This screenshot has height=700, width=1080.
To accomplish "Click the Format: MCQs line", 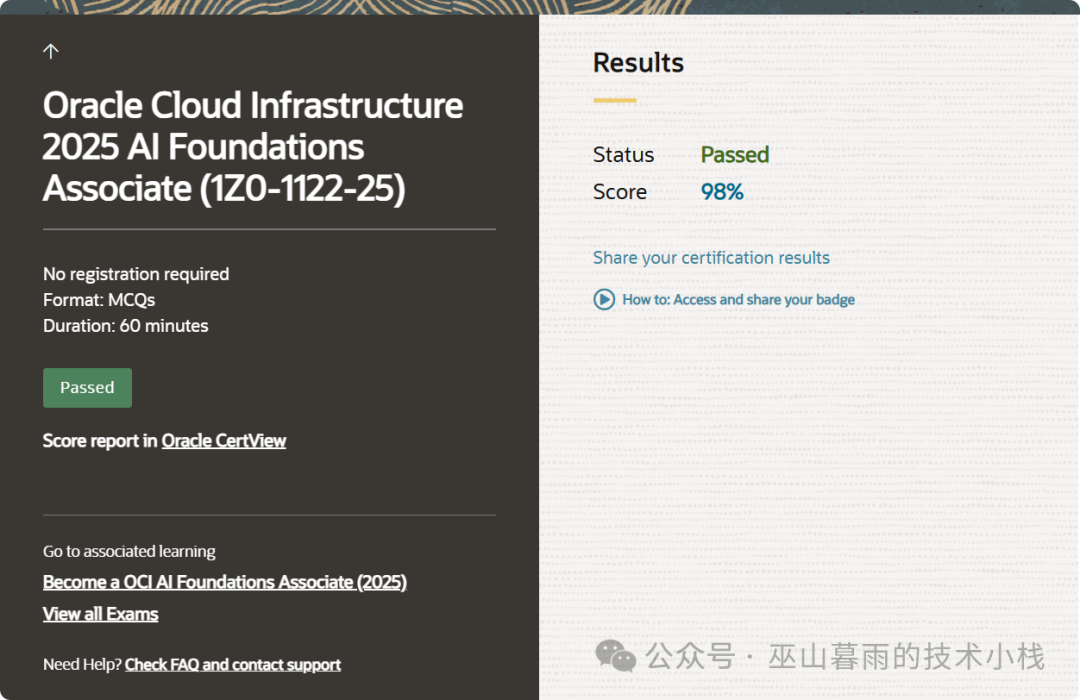I will pyautogui.click(x=99, y=300).
